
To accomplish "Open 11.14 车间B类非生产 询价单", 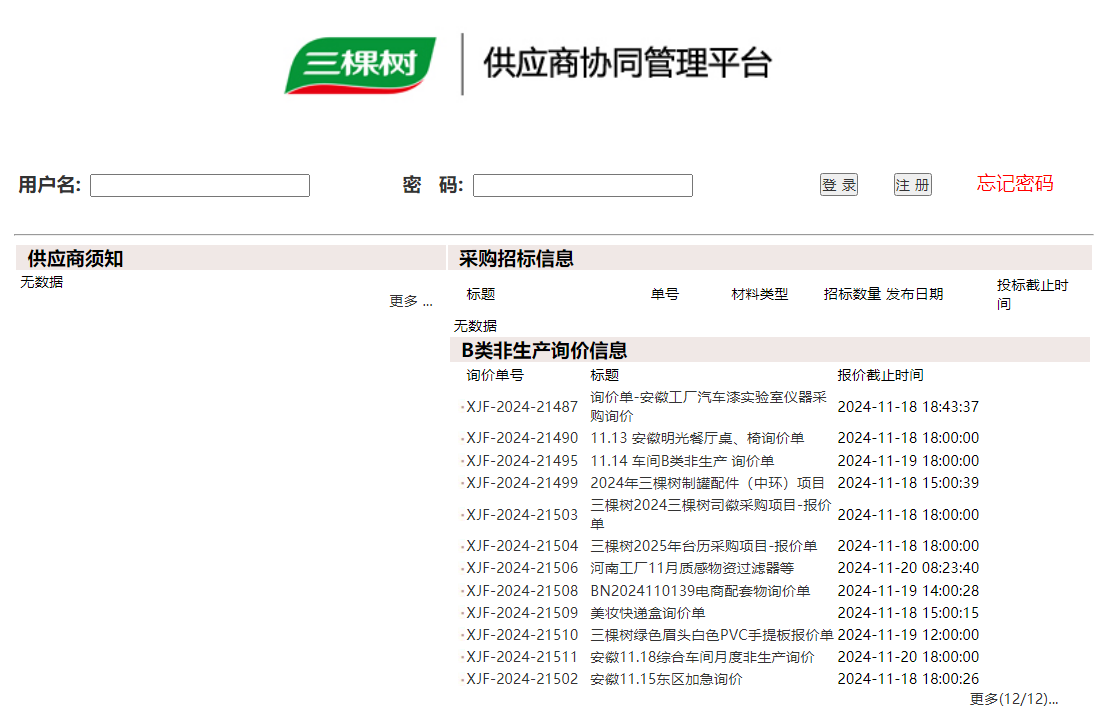I will coord(682,461).
